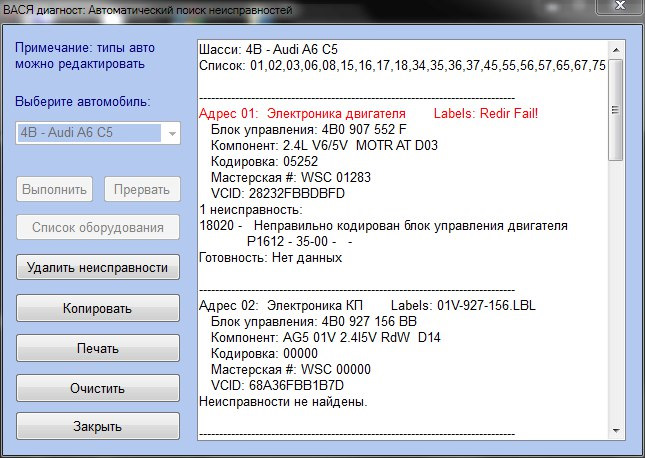Click Блок управления: 4B0 907 552 F

click(x=309, y=130)
